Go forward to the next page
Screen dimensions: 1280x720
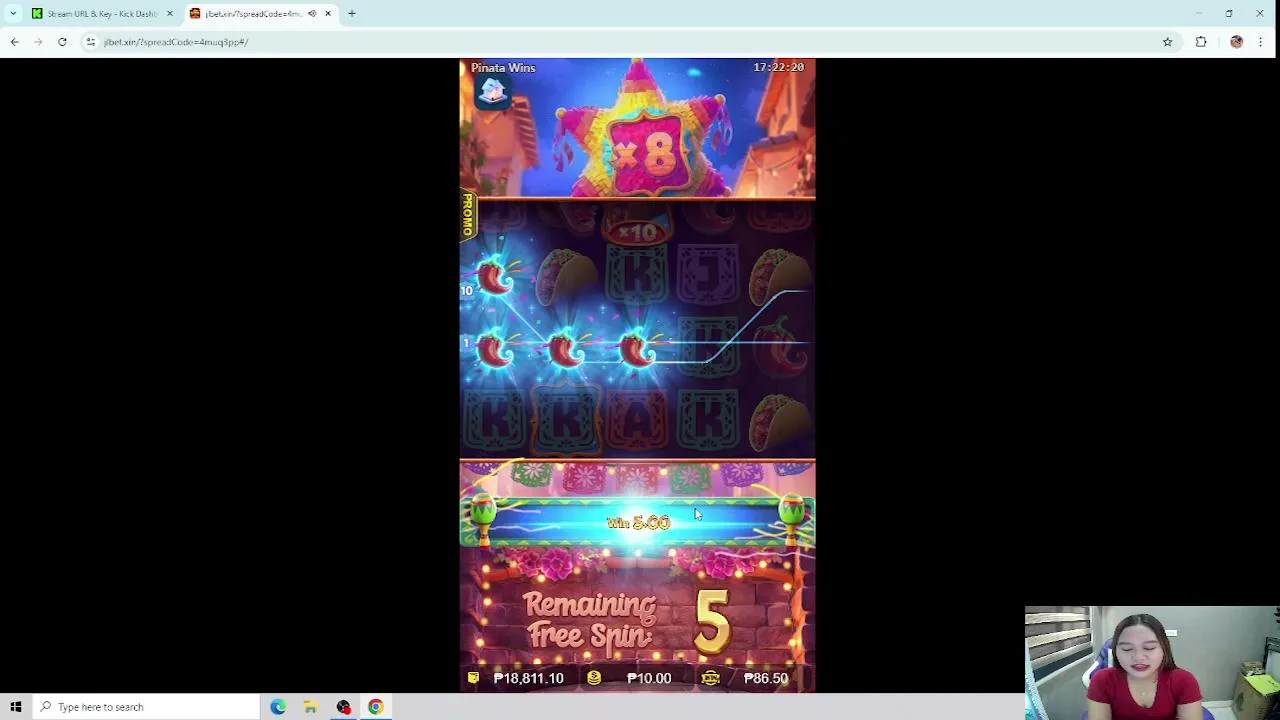38,42
